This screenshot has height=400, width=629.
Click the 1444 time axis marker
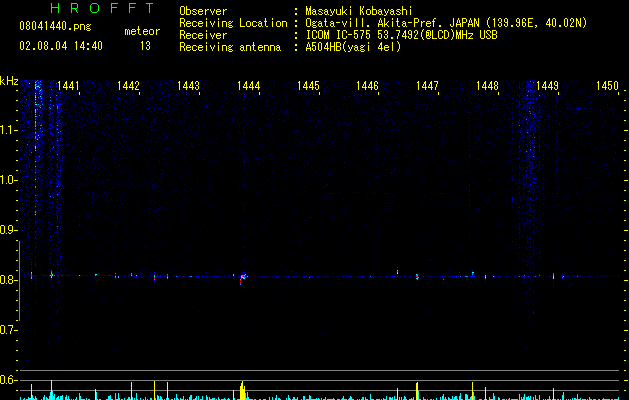pos(248,86)
